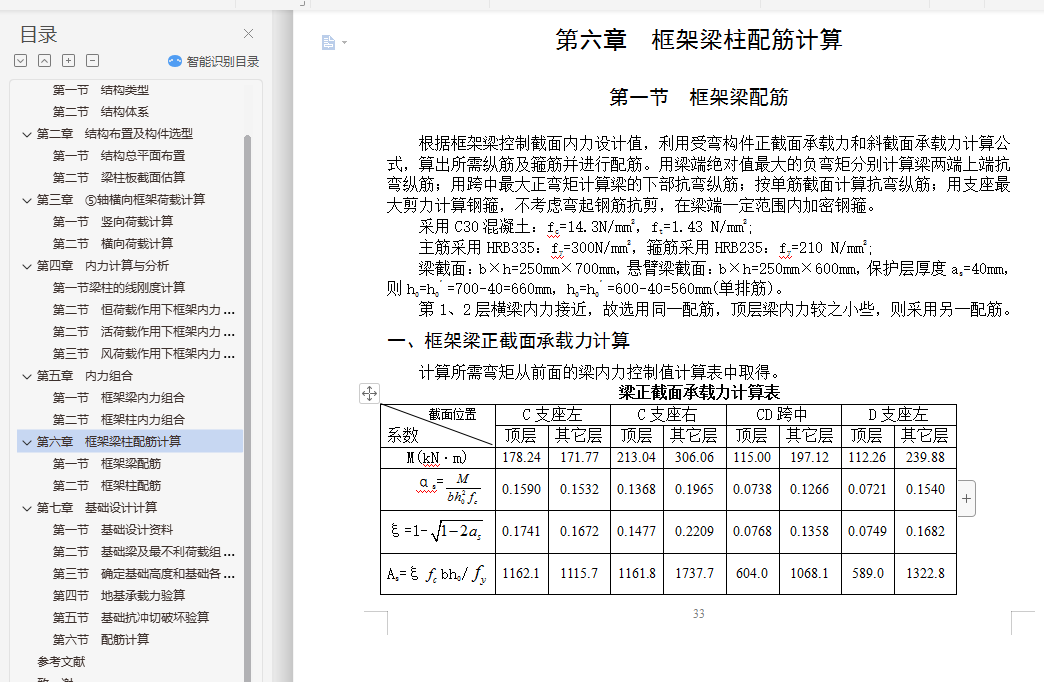Jump to 第二节 梁柱板截面估算
This screenshot has width=1044, height=682.
(x=119, y=178)
